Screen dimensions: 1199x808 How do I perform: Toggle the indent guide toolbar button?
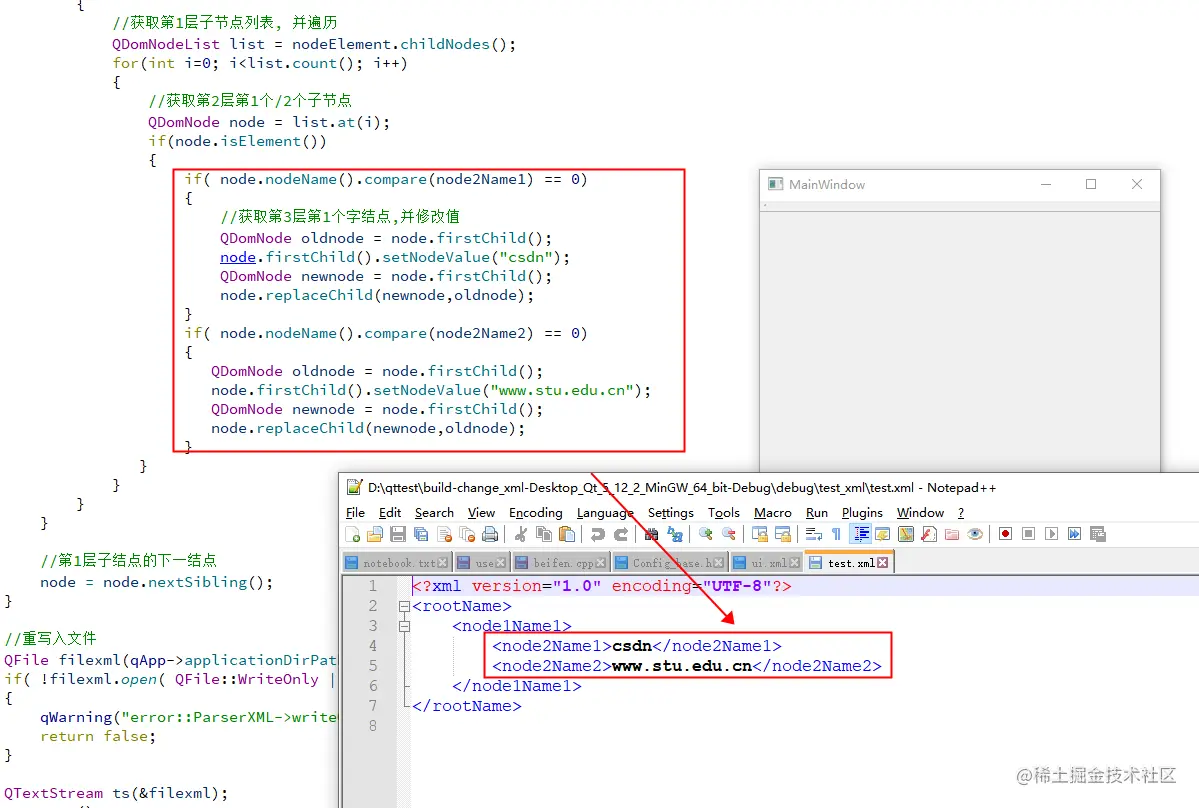[860, 534]
